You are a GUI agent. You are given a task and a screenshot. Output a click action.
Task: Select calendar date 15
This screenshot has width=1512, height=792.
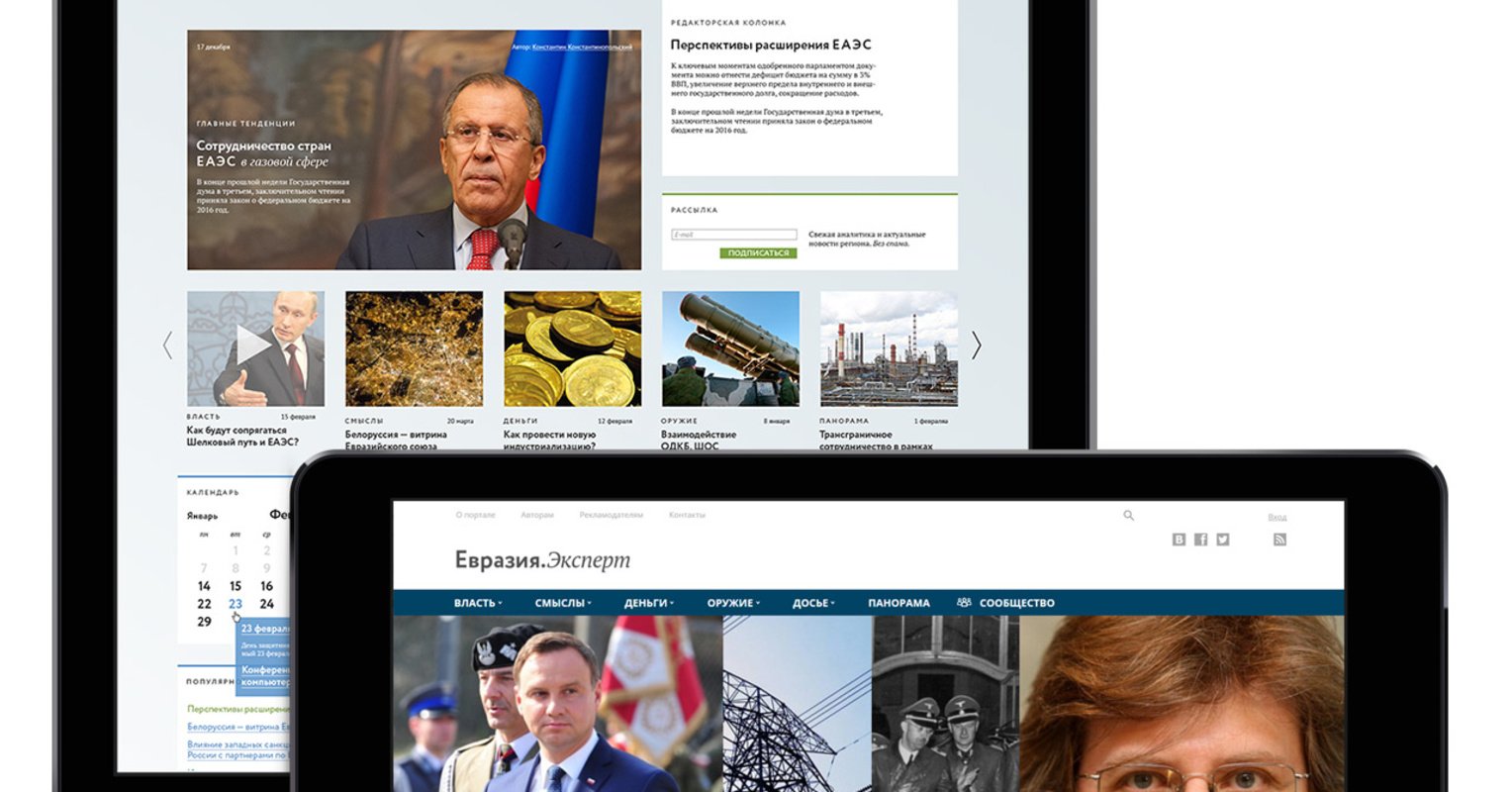click(x=235, y=586)
